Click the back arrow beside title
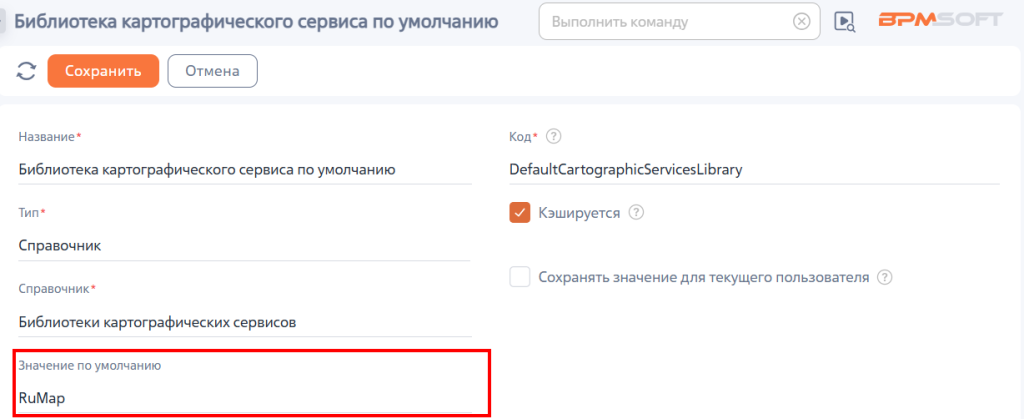The image size is (1024, 419). [x=3, y=22]
